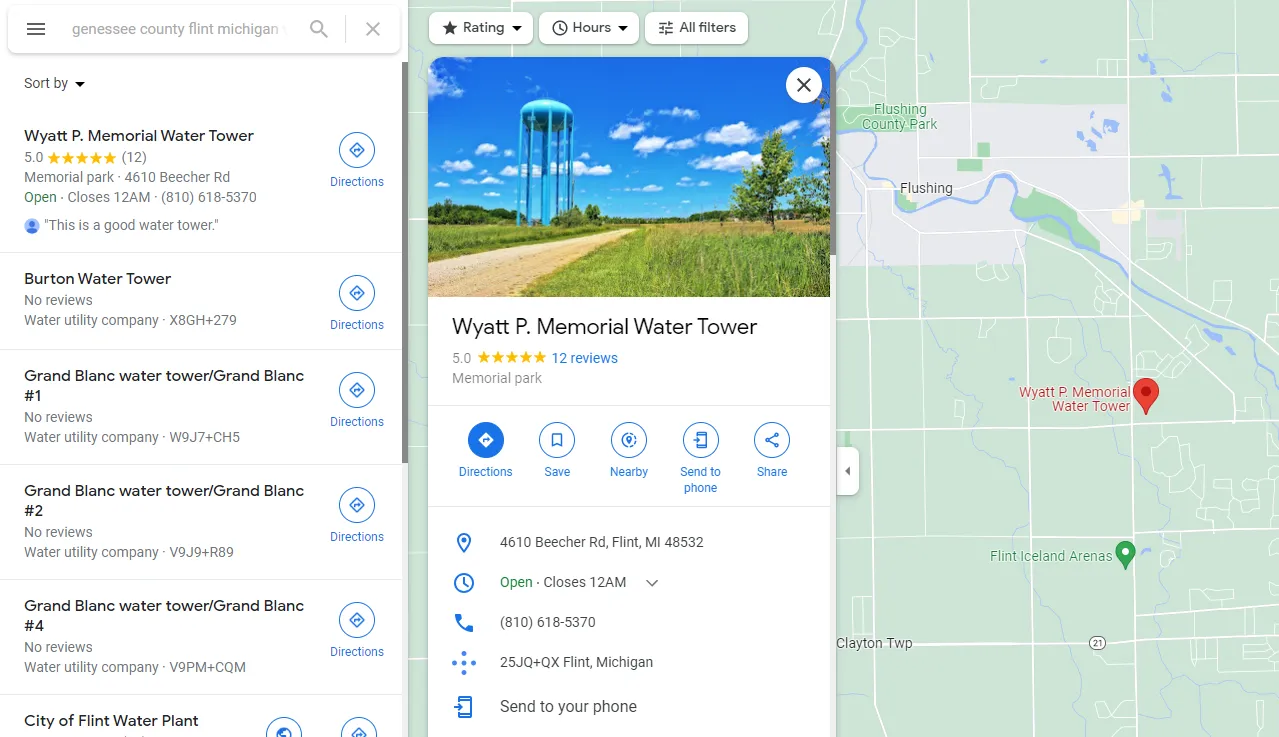Open the main navigation hamburger menu
Viewport: 1279px width, 737px height.
tap(35, 29)
